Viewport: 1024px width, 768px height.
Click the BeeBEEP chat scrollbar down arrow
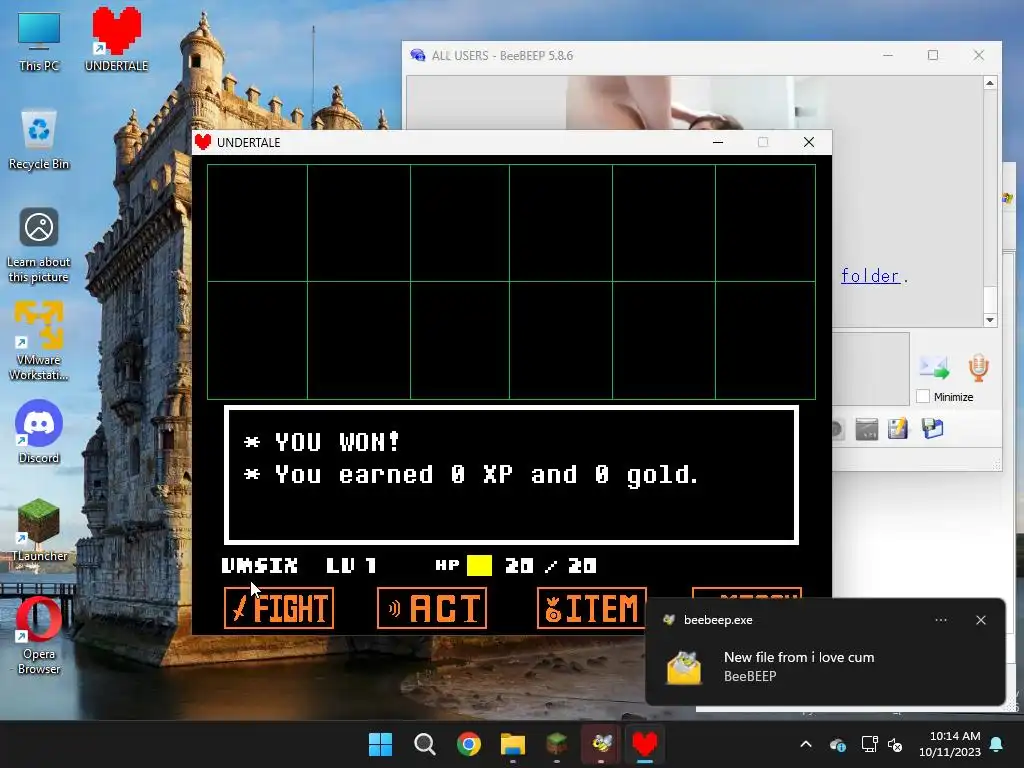tap(990, 320)
